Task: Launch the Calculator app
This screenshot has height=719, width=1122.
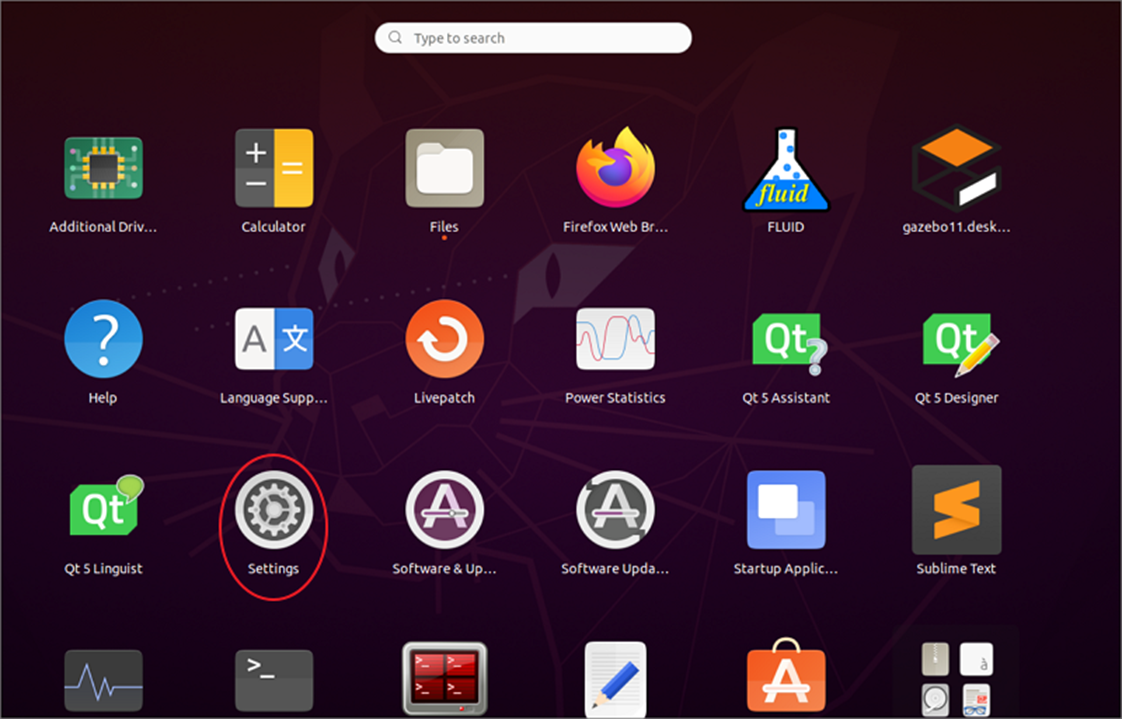Action: (274, 168)
